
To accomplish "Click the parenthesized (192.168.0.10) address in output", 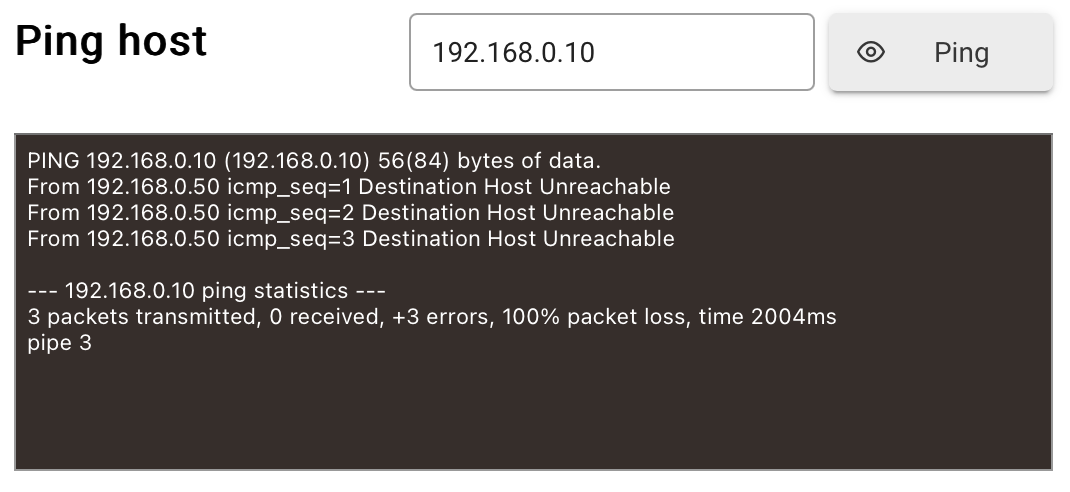I will 296,161.
